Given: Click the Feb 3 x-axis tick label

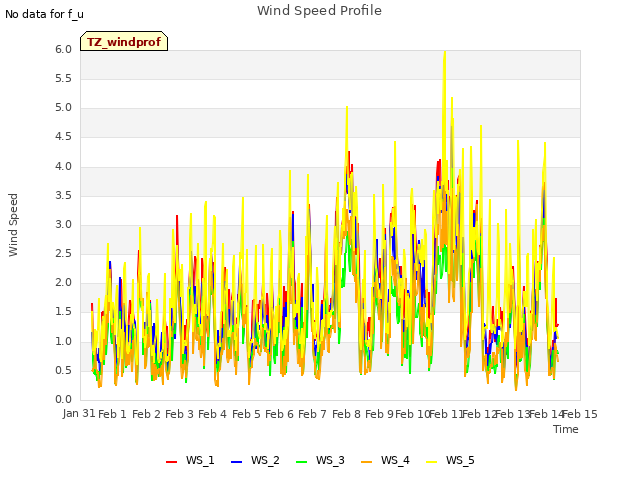Looking at the screenshot, I should (179, 414).
